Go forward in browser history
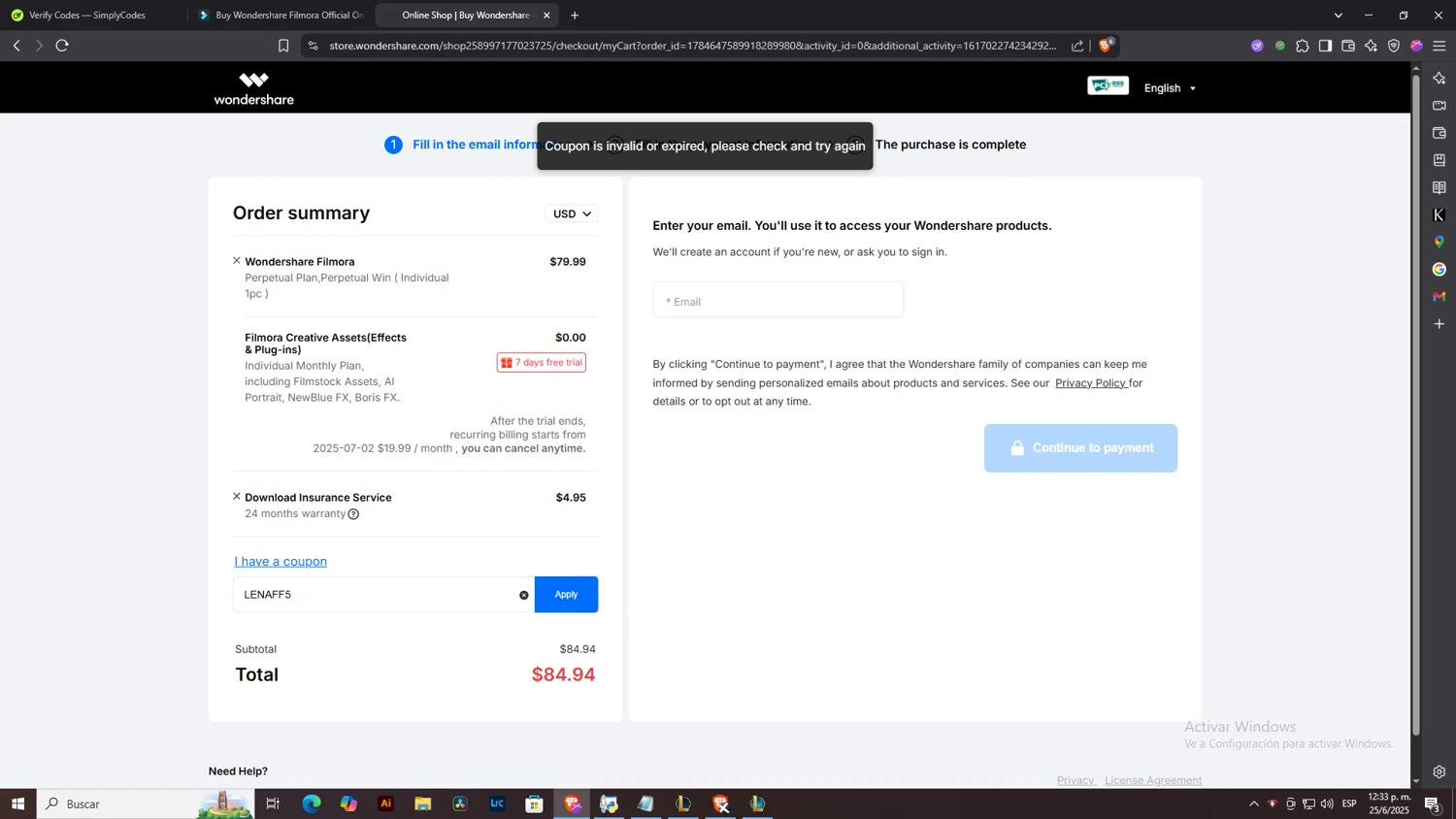The image size is (1456, 819). [x=39, y=46]
